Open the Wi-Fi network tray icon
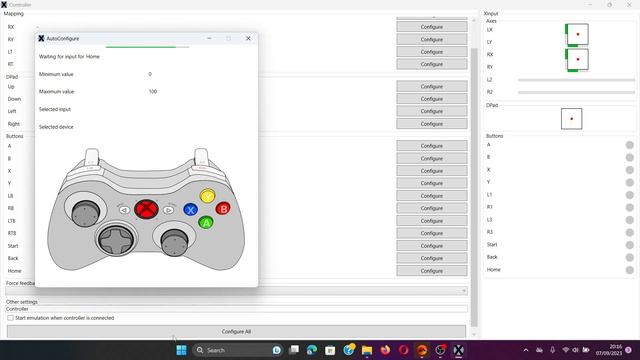This screenshot has height=360, width=640. click(x=566, y=350)
